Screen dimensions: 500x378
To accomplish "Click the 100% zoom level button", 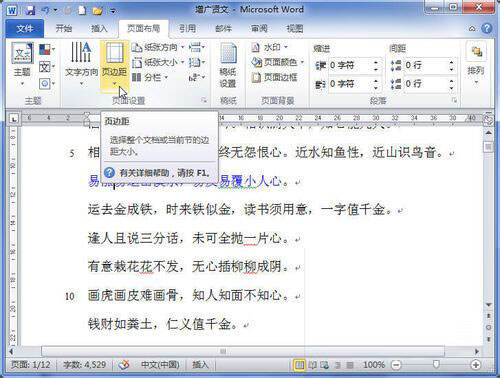I will [374, 365].
